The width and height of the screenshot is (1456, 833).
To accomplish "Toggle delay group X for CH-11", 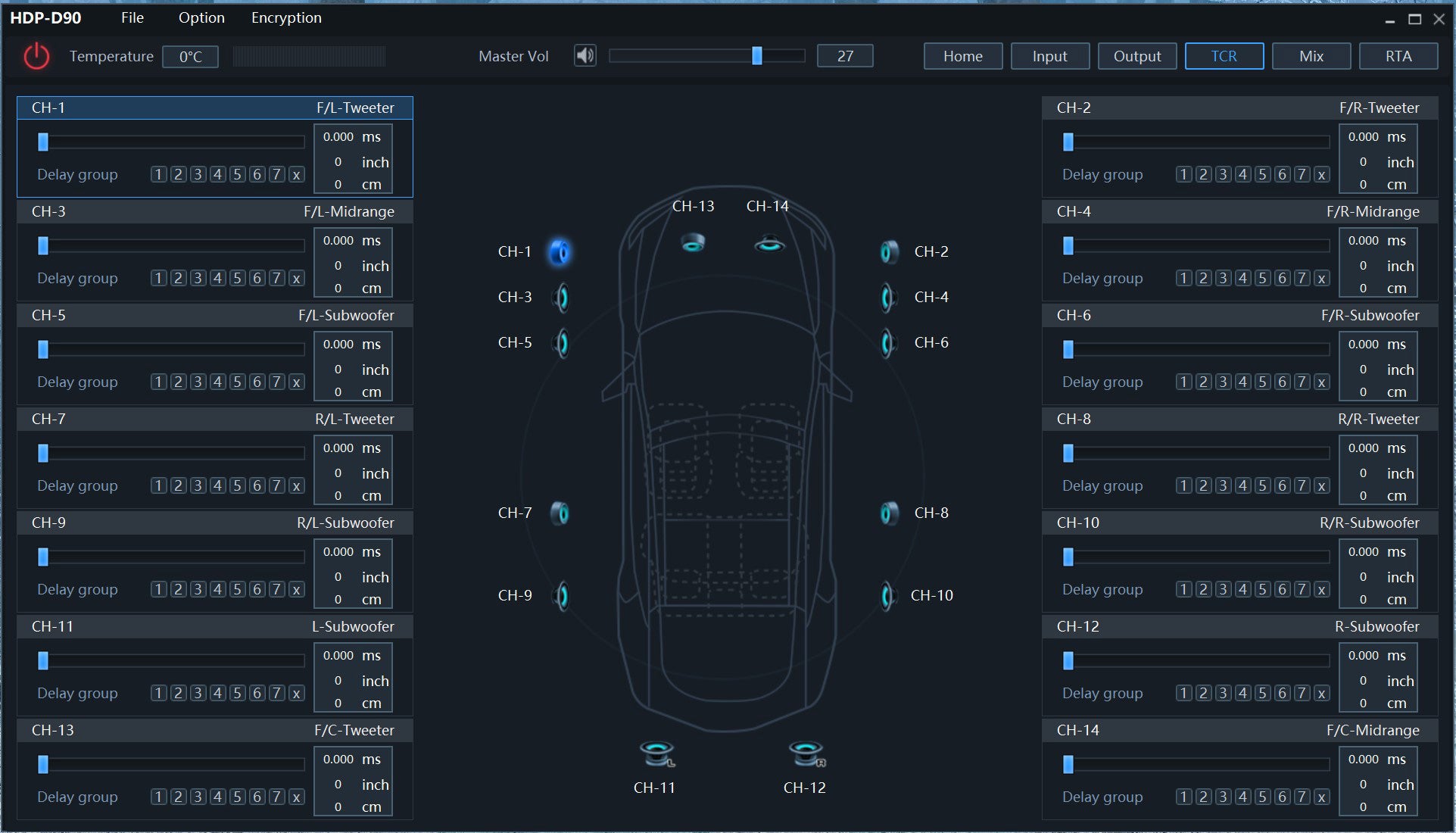I will click(296, 693).
